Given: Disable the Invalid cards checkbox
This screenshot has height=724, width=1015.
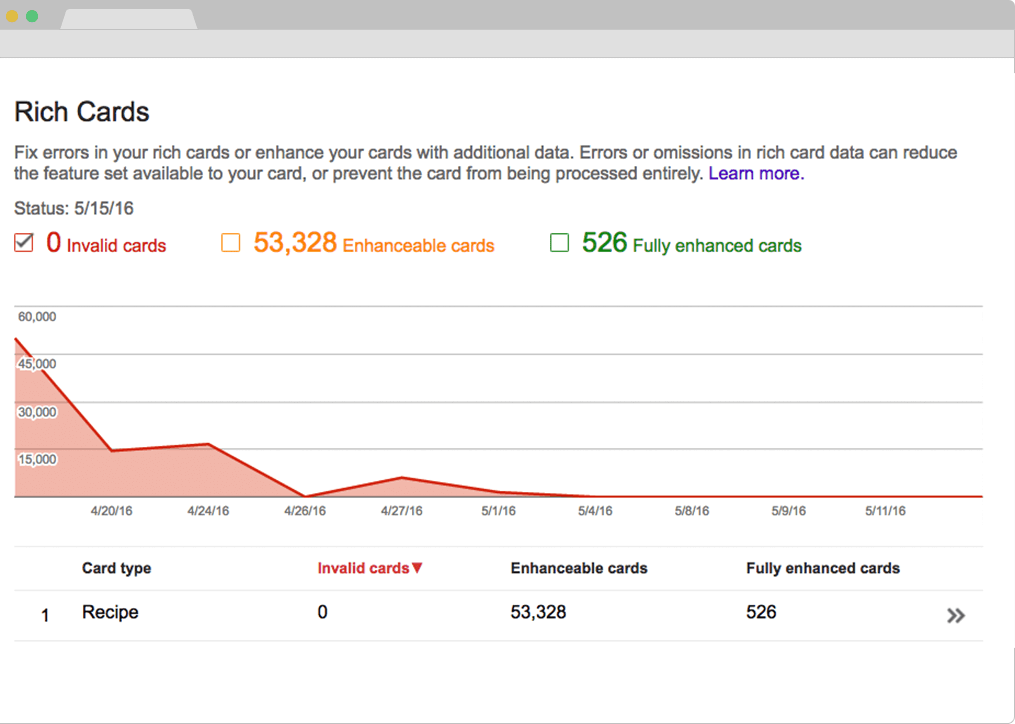Looking at the screenshot, I should (x=22, y=242).
